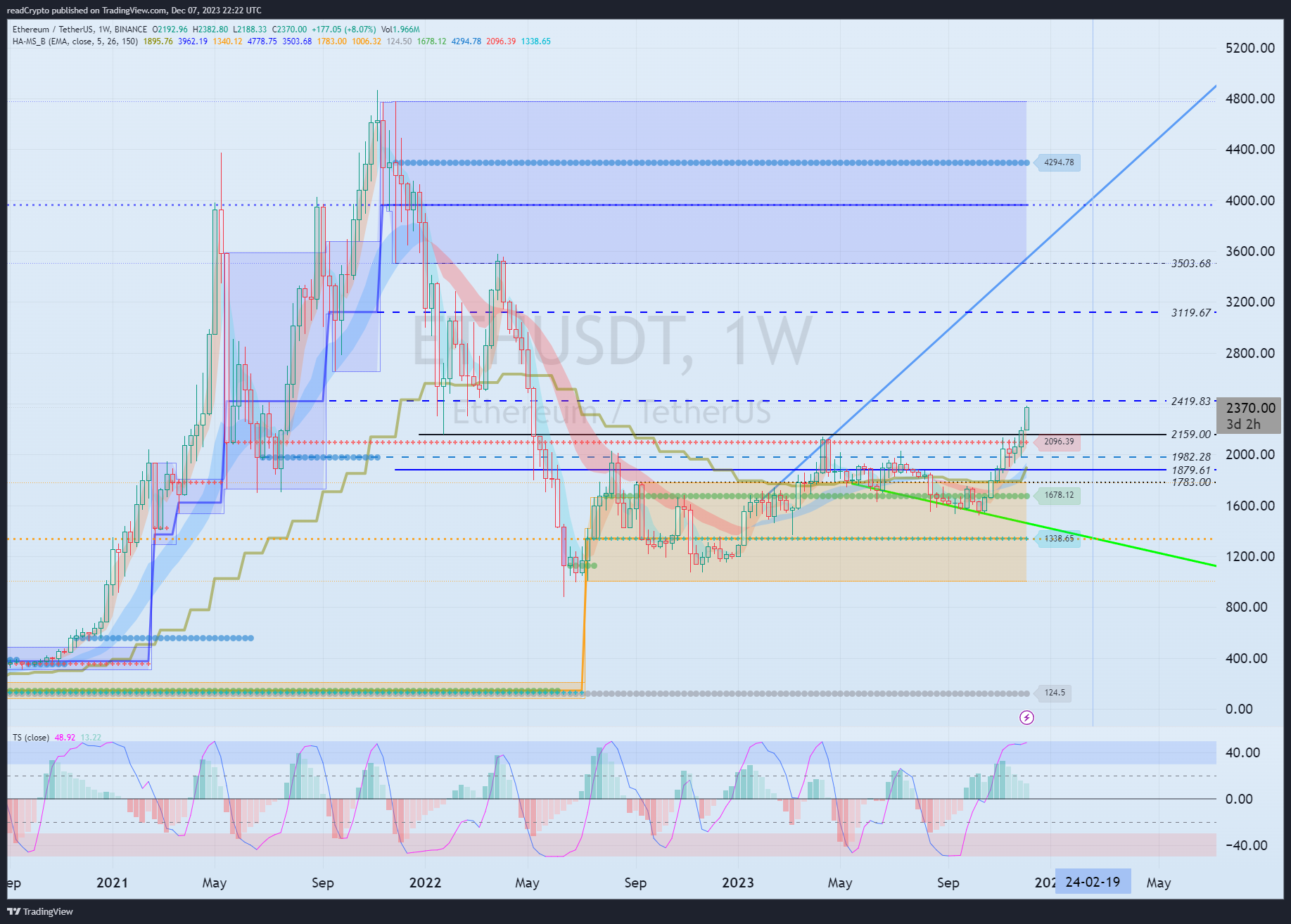This screenshot has height=924, width=1291.
Task: Click the 1879.61 line label
Action: (x=1191, y=470)
